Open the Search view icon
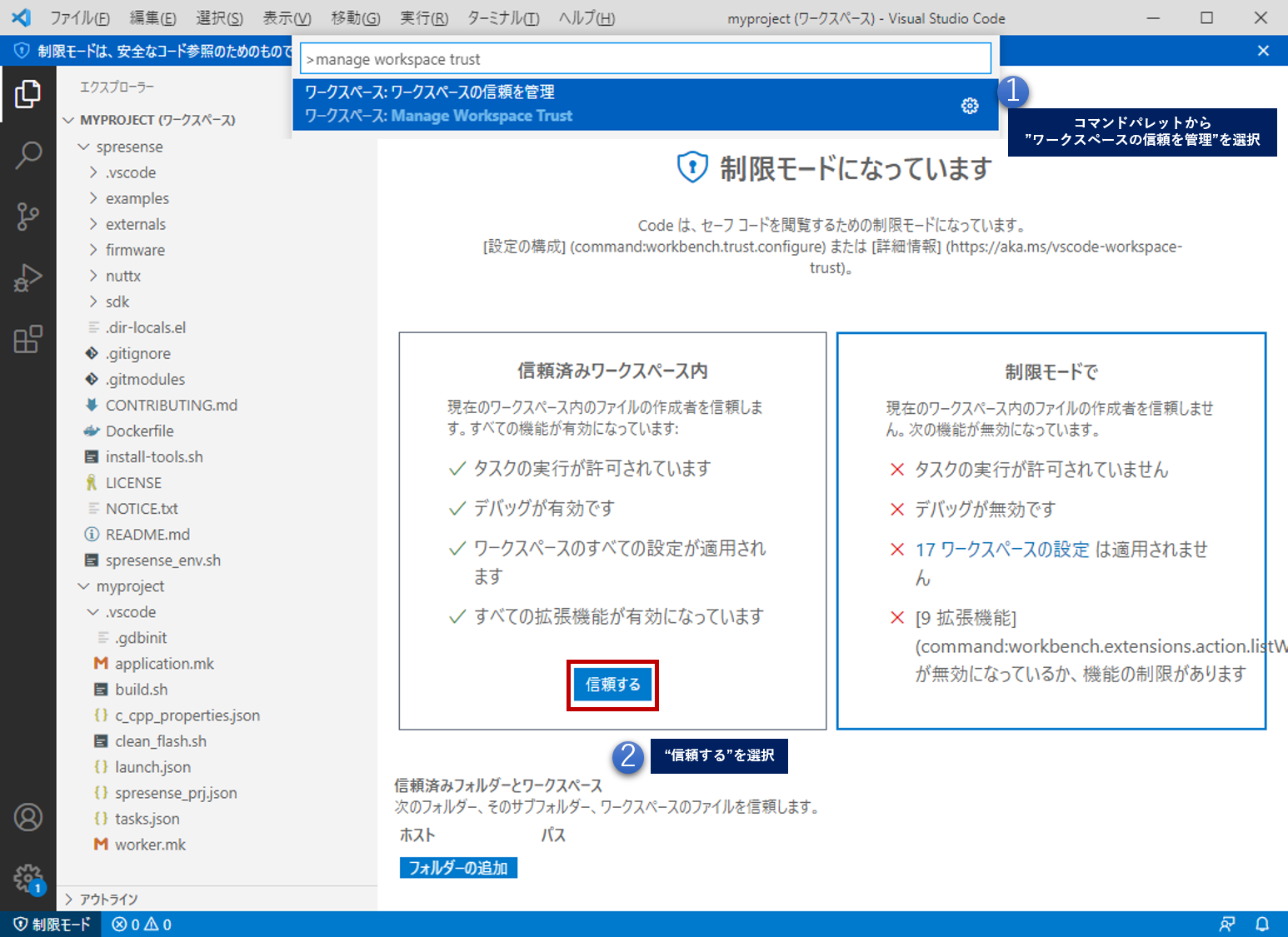The image size is (1288, 937). [27, 155]
